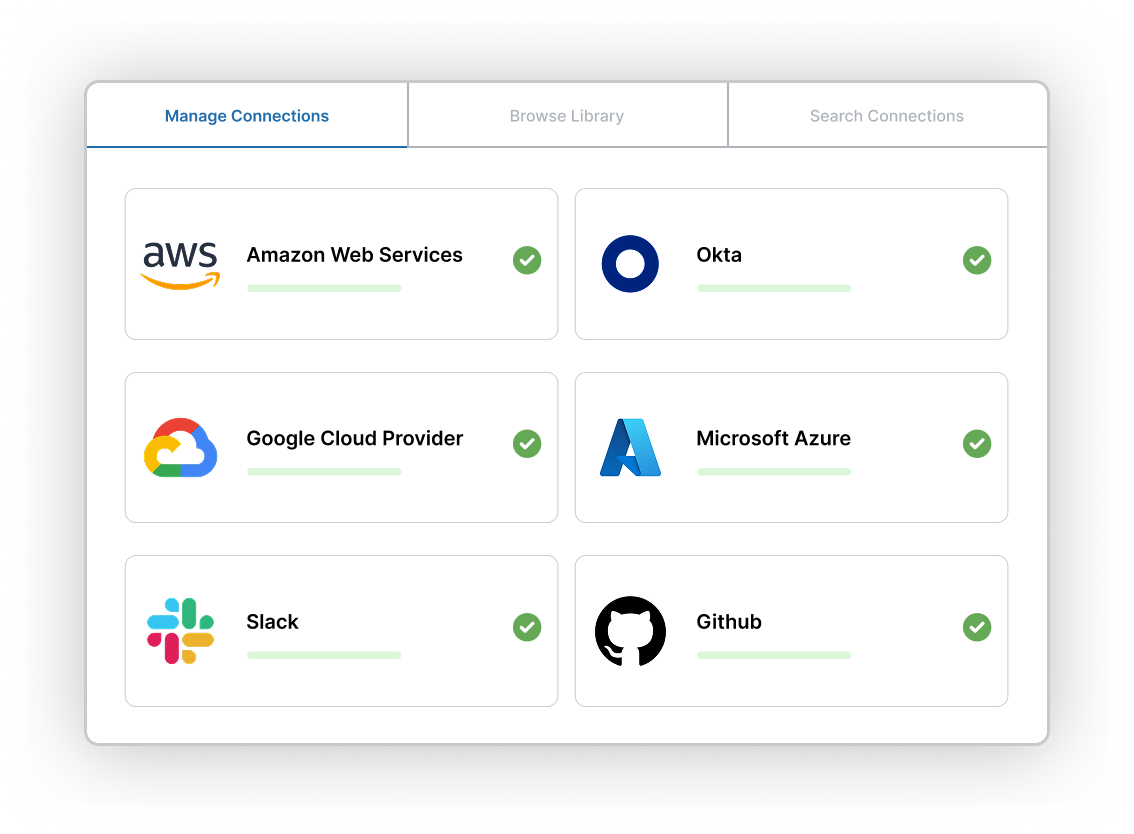Toggle the Okta connection checkmark
Viewport: 1134px width, 834px height.
tap(977, 260)
